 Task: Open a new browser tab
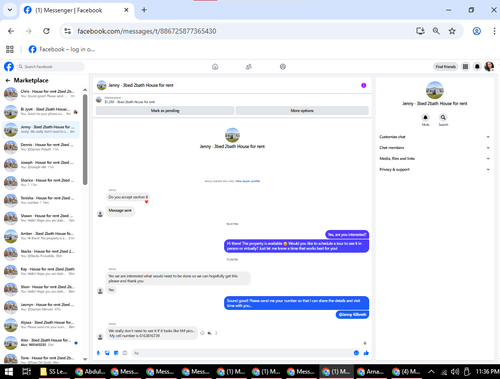pyautogui.click(x=144, y=10)
